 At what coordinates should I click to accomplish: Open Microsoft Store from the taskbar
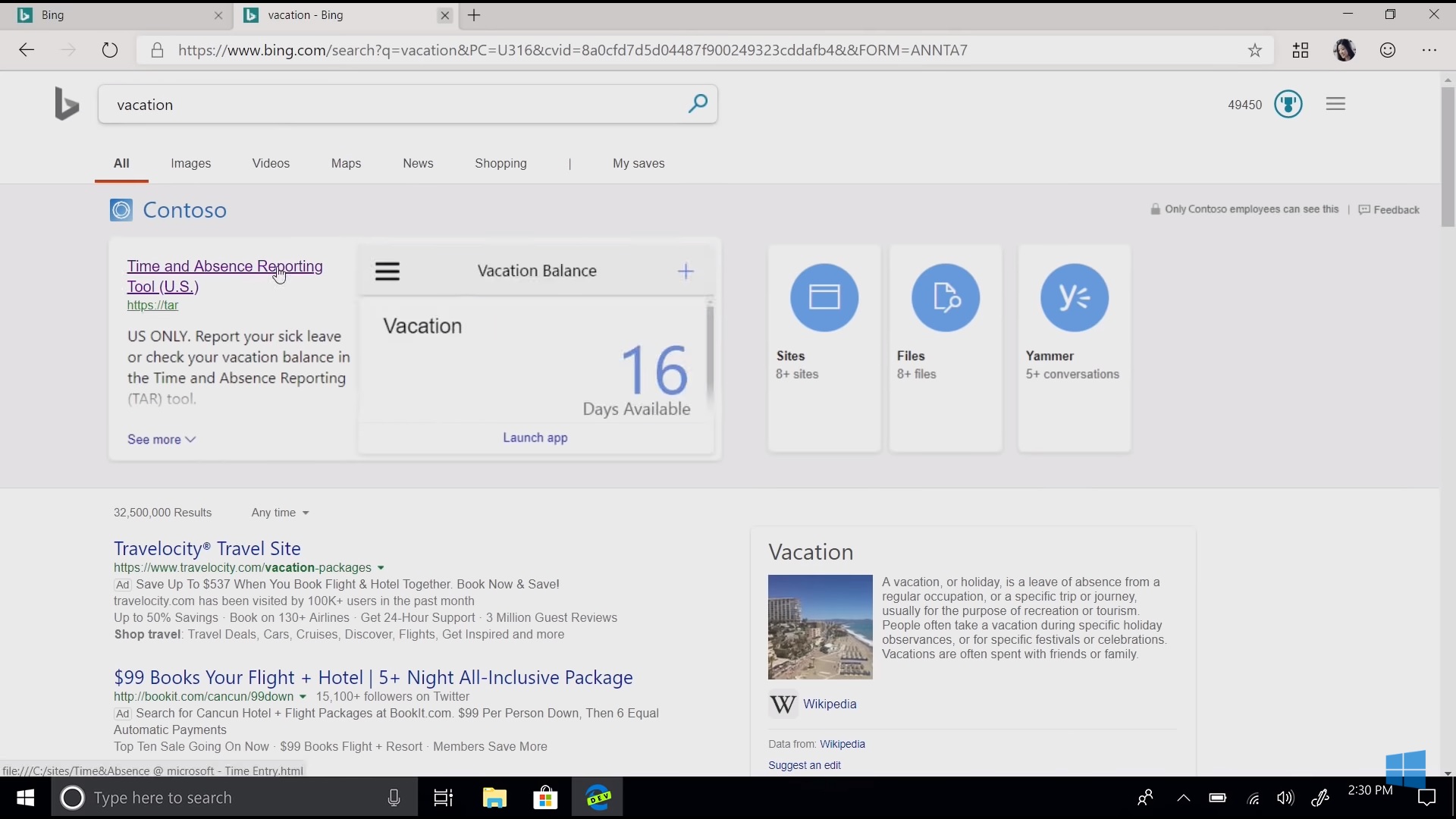coord(545,798)
